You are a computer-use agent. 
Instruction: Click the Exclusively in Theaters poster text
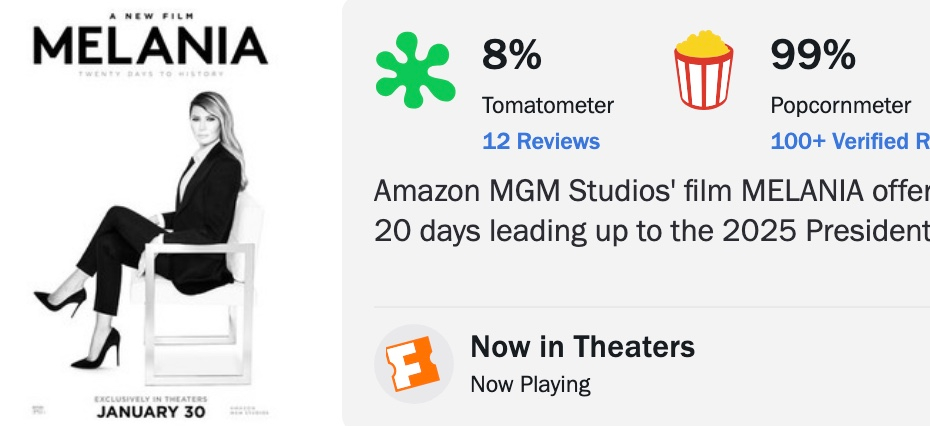(150, 398)
